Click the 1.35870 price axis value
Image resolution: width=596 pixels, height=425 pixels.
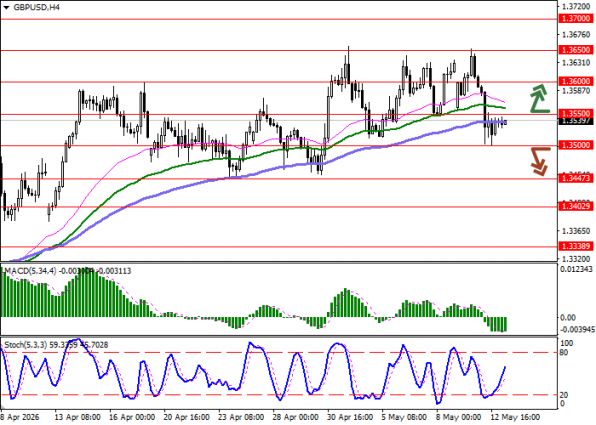pos(577,91)
